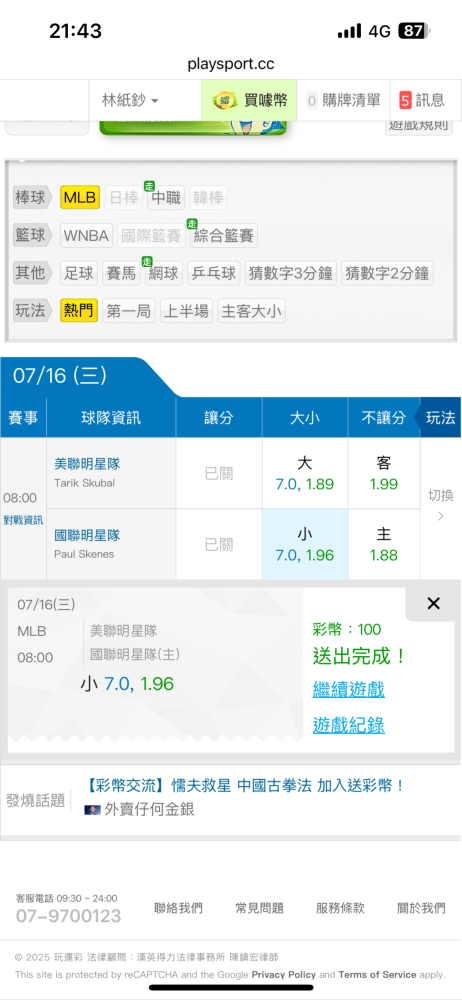Click the 玩法 column header arrow
This screenshot has width=462, height=1000.
coord(438,418)
